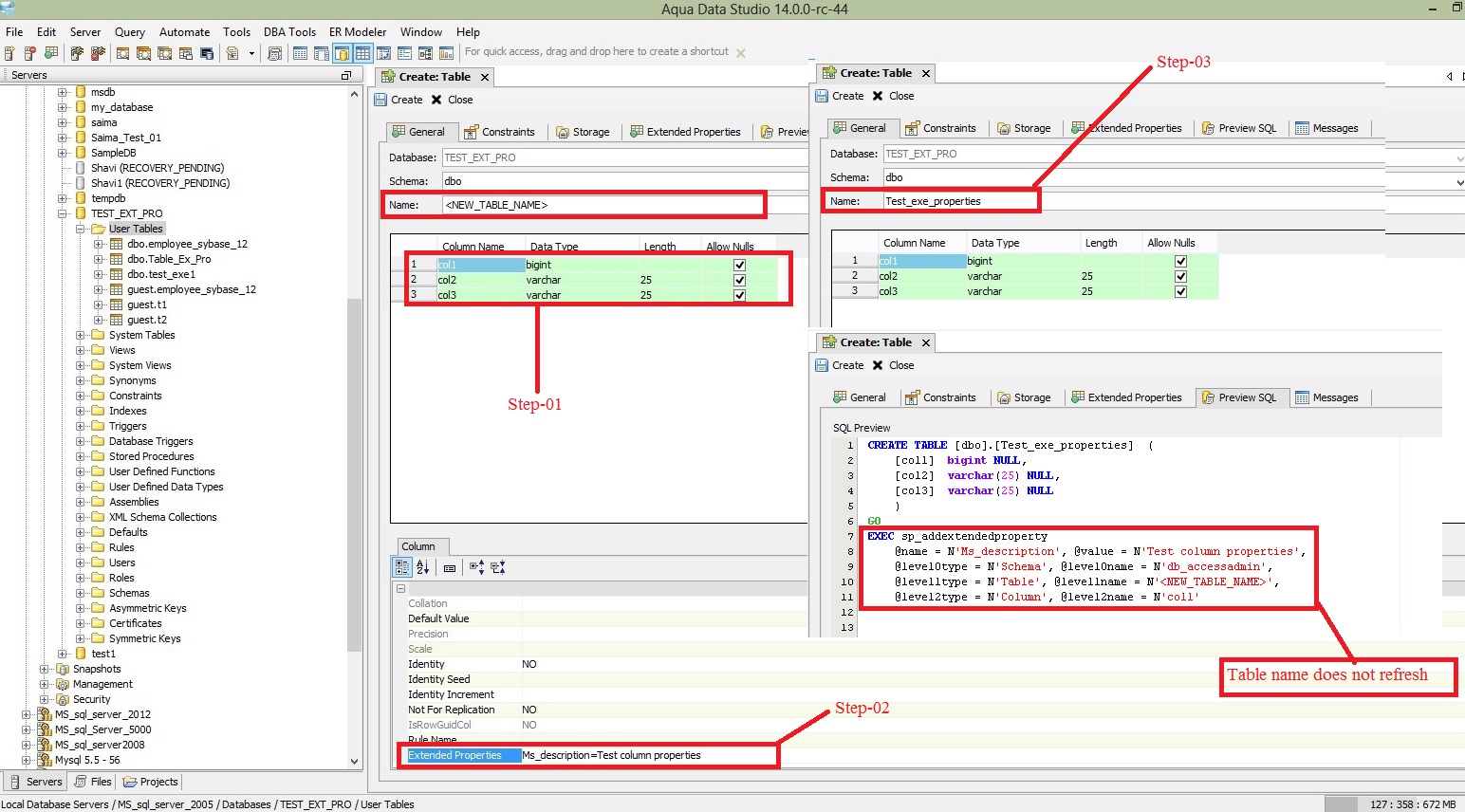Open Messages tab in the Preview SQL panel

point(1326,397)
